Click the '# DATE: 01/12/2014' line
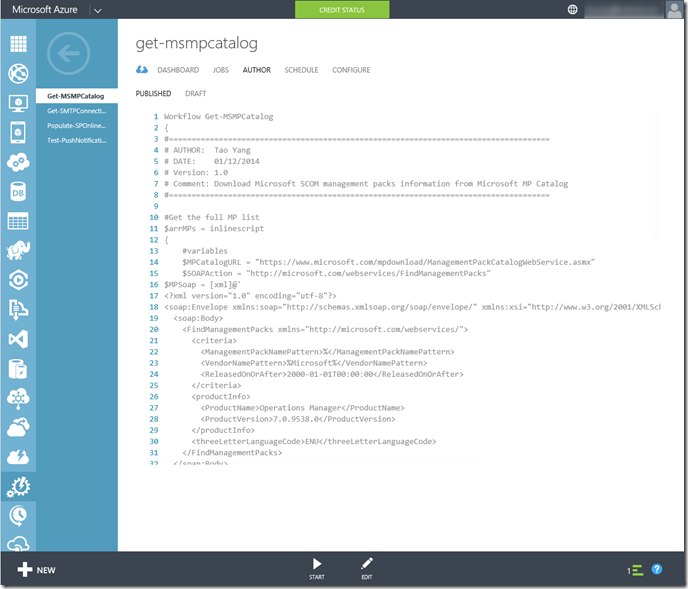Image resolution: width=688 pixels, height=589 pixels. [211, 161]
